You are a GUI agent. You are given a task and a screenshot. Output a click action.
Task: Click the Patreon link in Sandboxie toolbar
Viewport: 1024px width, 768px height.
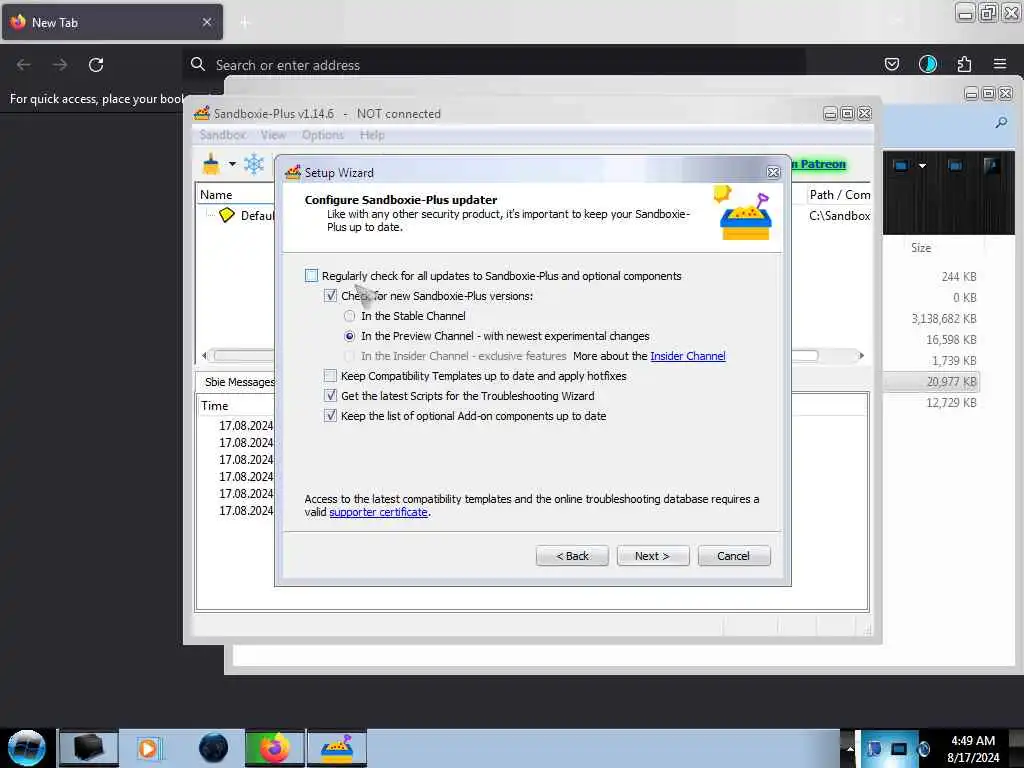coord(819,164)
